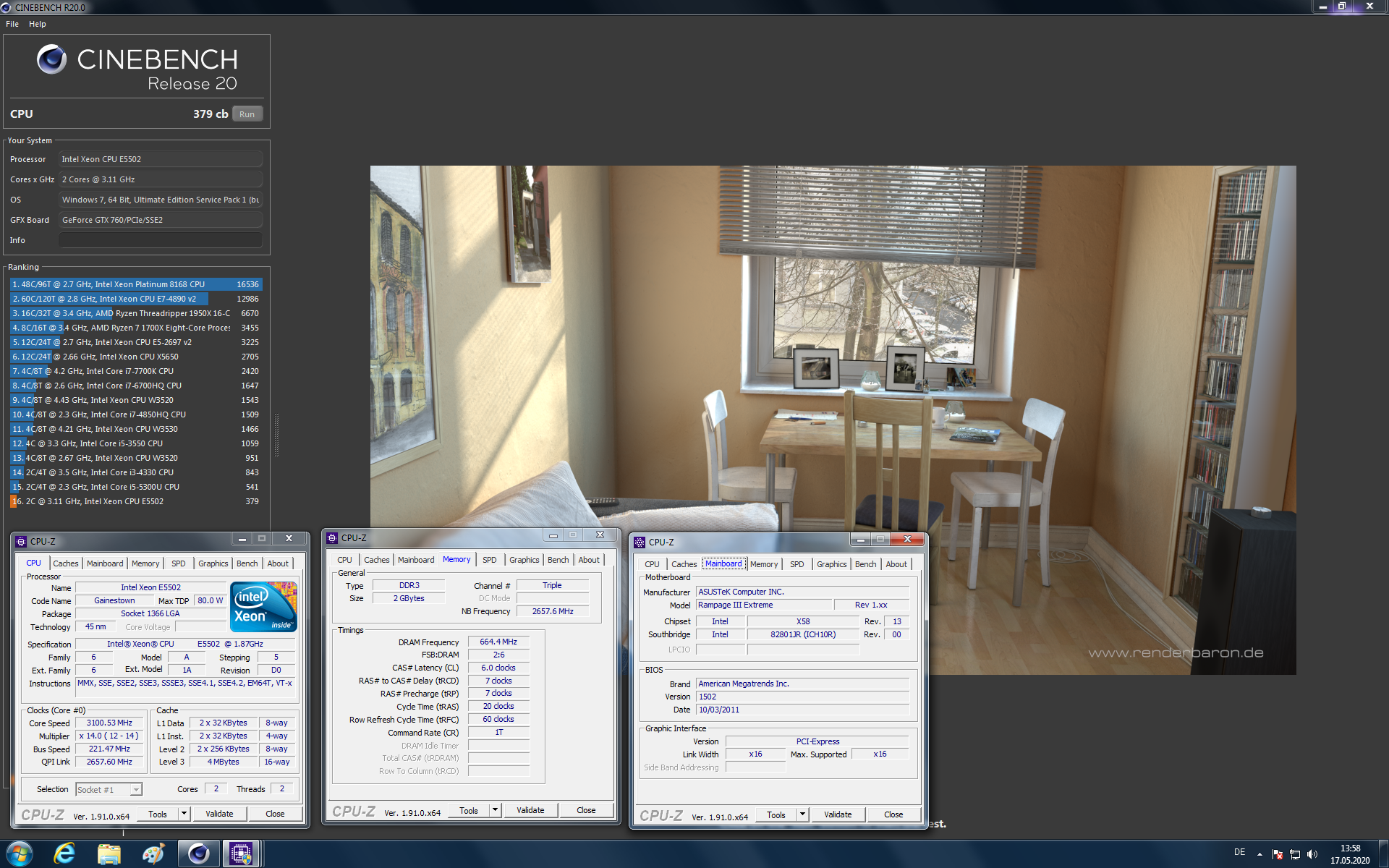
Task: Click Validate in right CPU-Z window
Action: (x=838, y=814)
